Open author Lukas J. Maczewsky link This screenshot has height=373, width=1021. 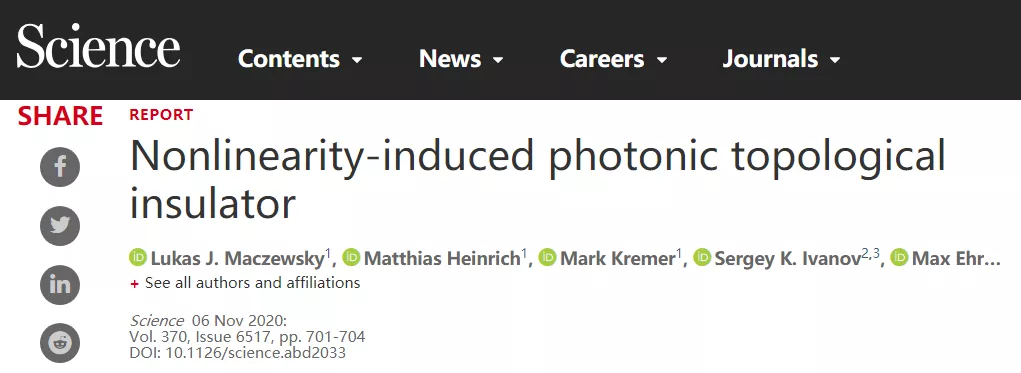238,259
